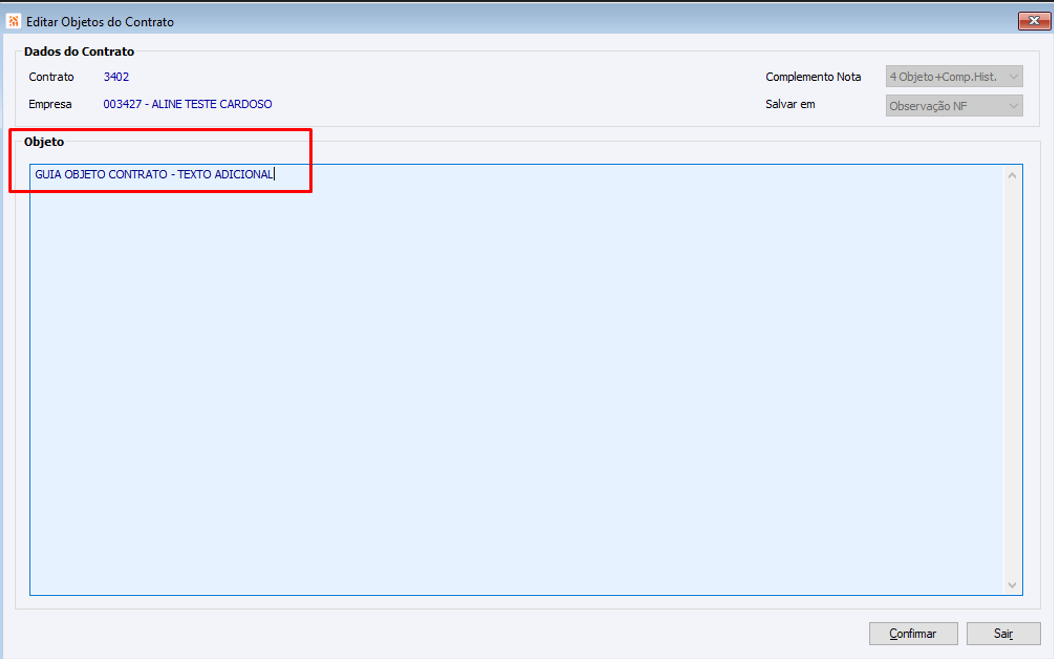The image size is (1054, 659).
Task: Click the Empresa label
Action: coord(50,104)
